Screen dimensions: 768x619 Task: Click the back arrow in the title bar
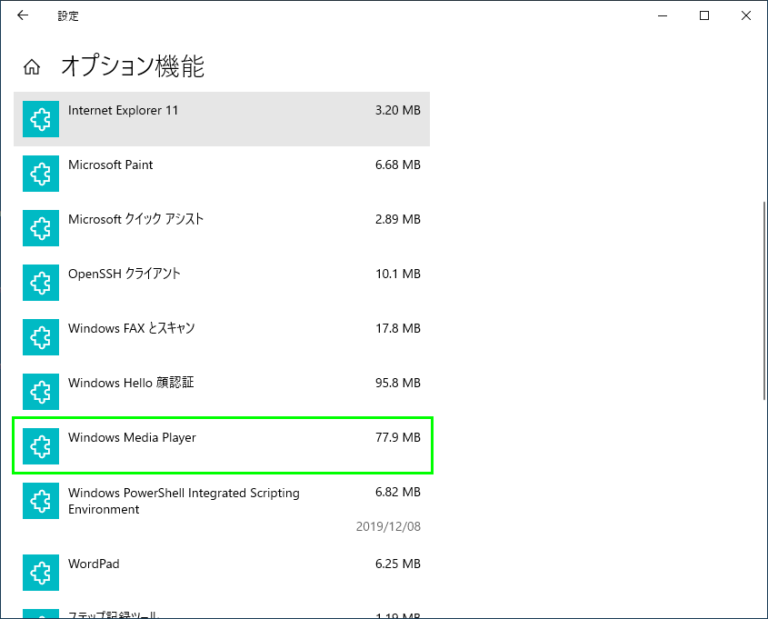[23, 15]
